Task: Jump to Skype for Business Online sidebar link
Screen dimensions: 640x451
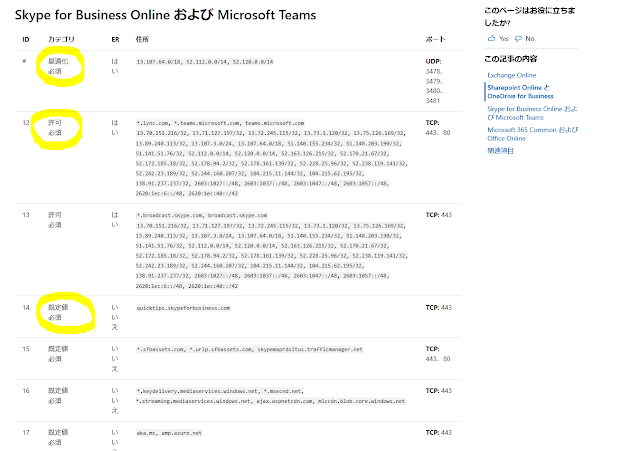Action: tap(532, 113)
